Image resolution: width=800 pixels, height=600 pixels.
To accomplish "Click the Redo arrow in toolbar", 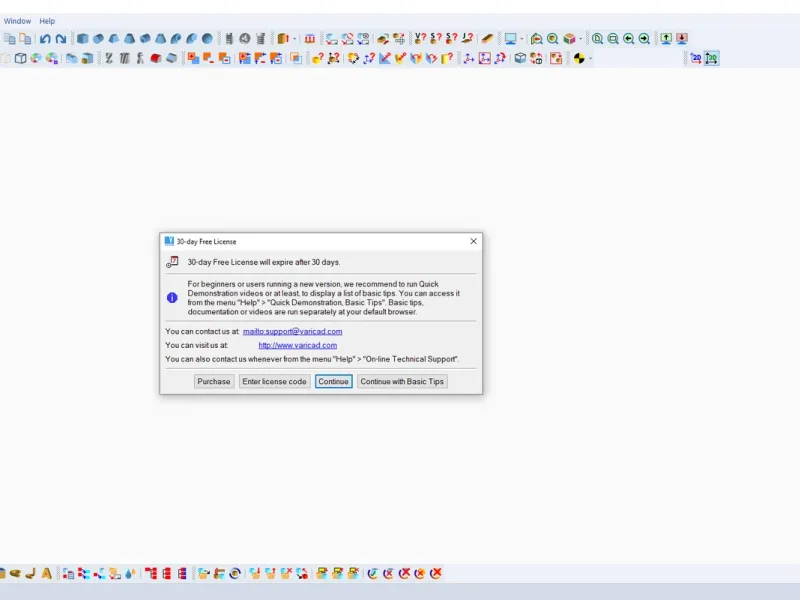I will 61,39.
